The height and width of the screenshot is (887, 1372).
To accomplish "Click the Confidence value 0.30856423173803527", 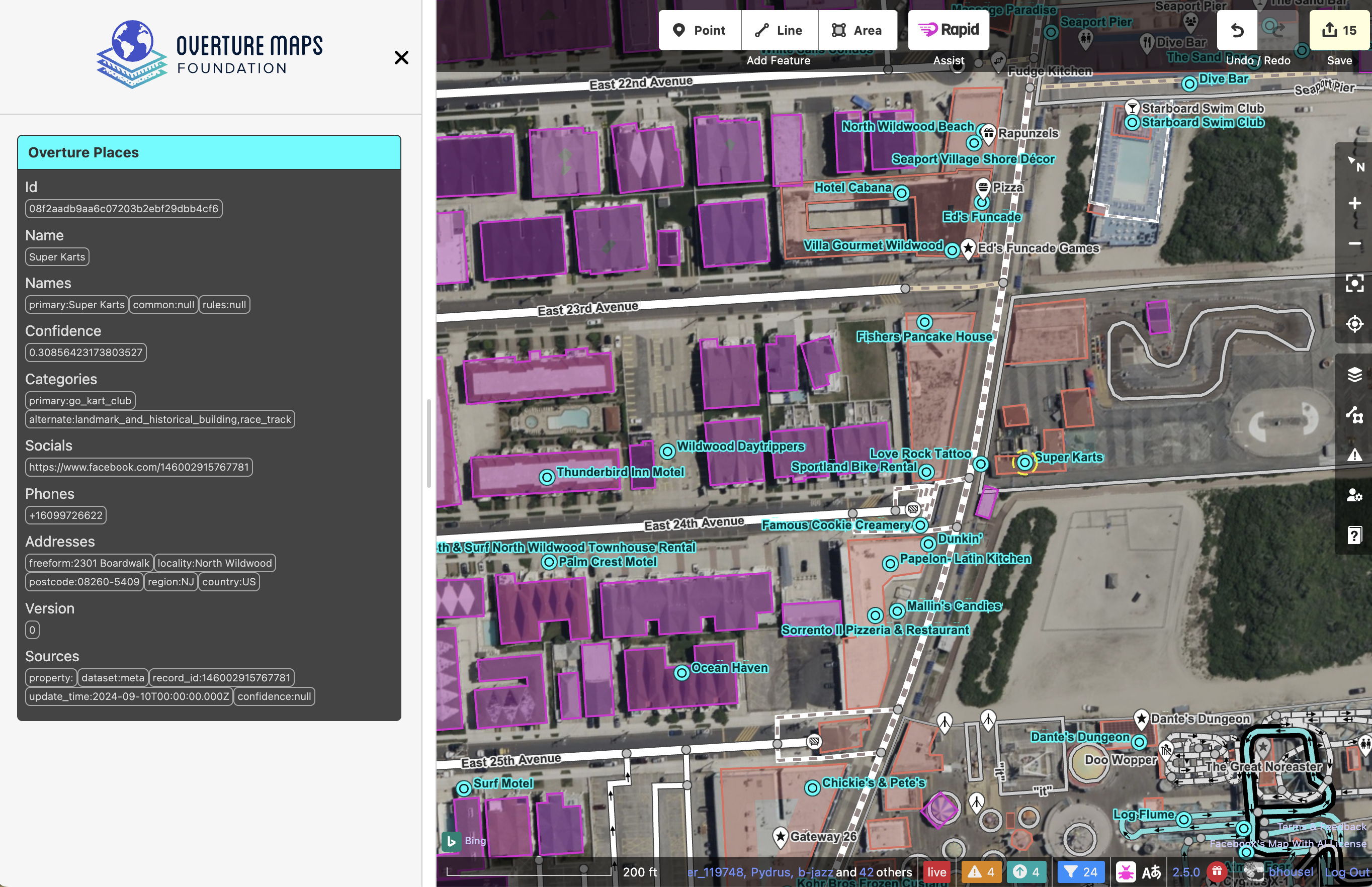I will [x=86, y=352].
